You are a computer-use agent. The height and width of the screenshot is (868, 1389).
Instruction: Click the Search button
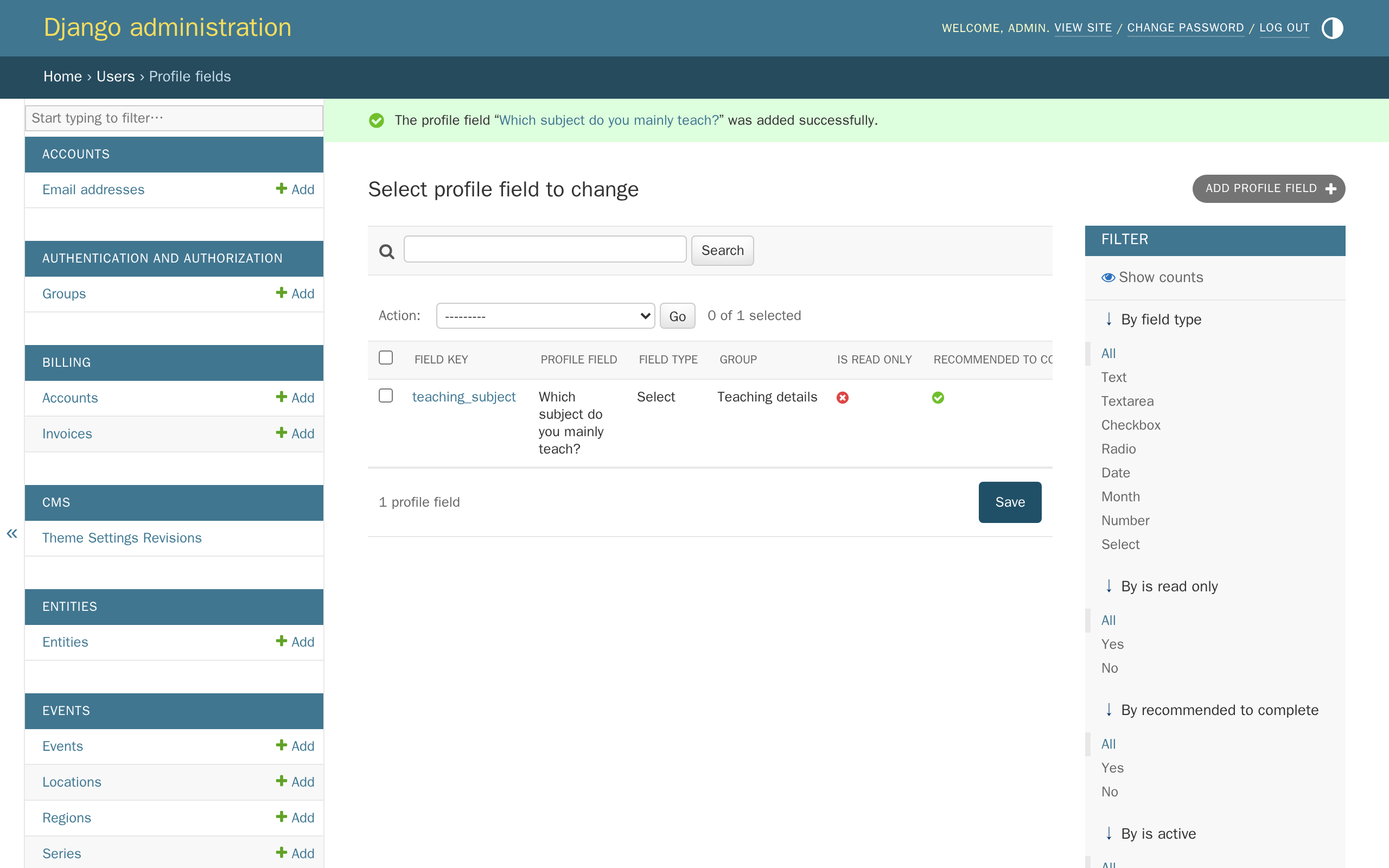722,250
